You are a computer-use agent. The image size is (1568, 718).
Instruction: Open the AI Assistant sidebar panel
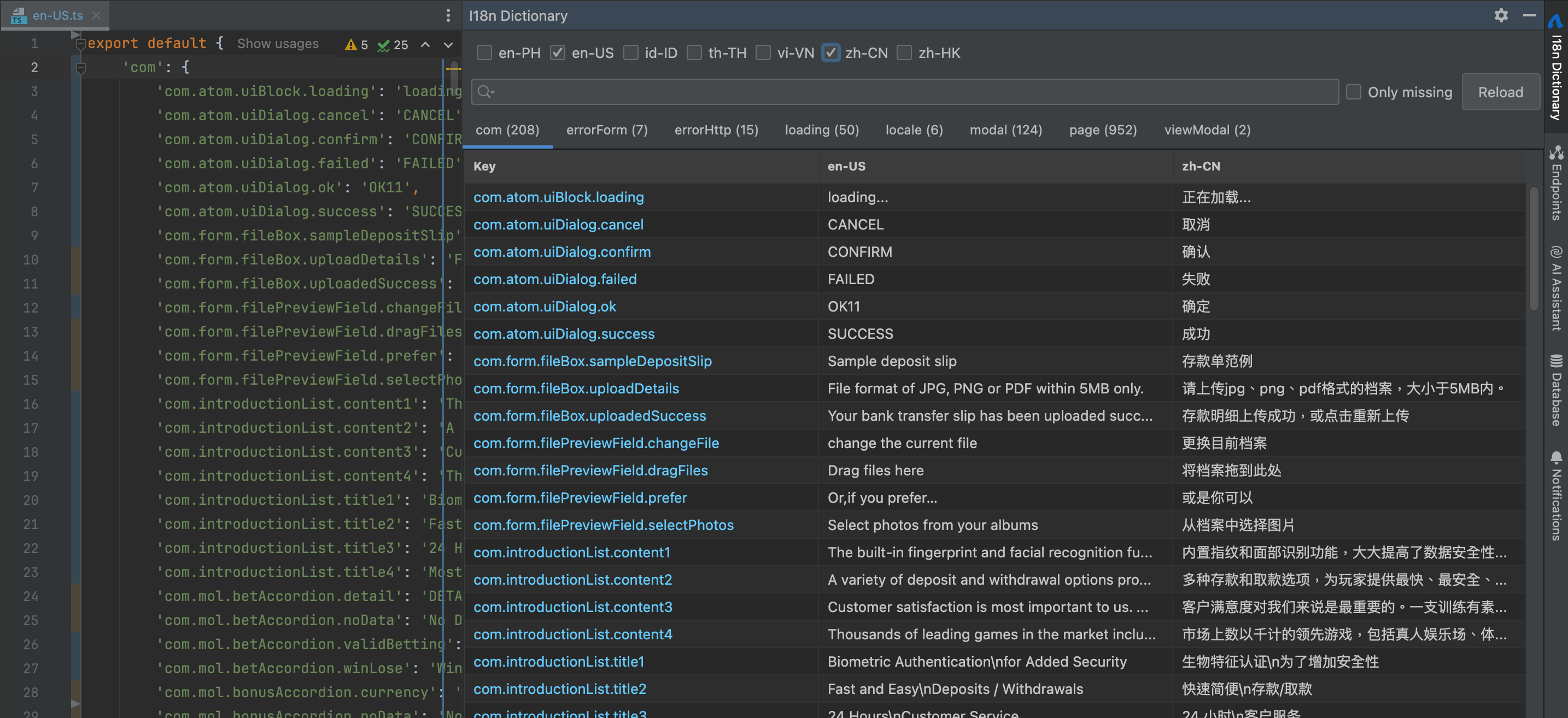[x=1556, y=288]
